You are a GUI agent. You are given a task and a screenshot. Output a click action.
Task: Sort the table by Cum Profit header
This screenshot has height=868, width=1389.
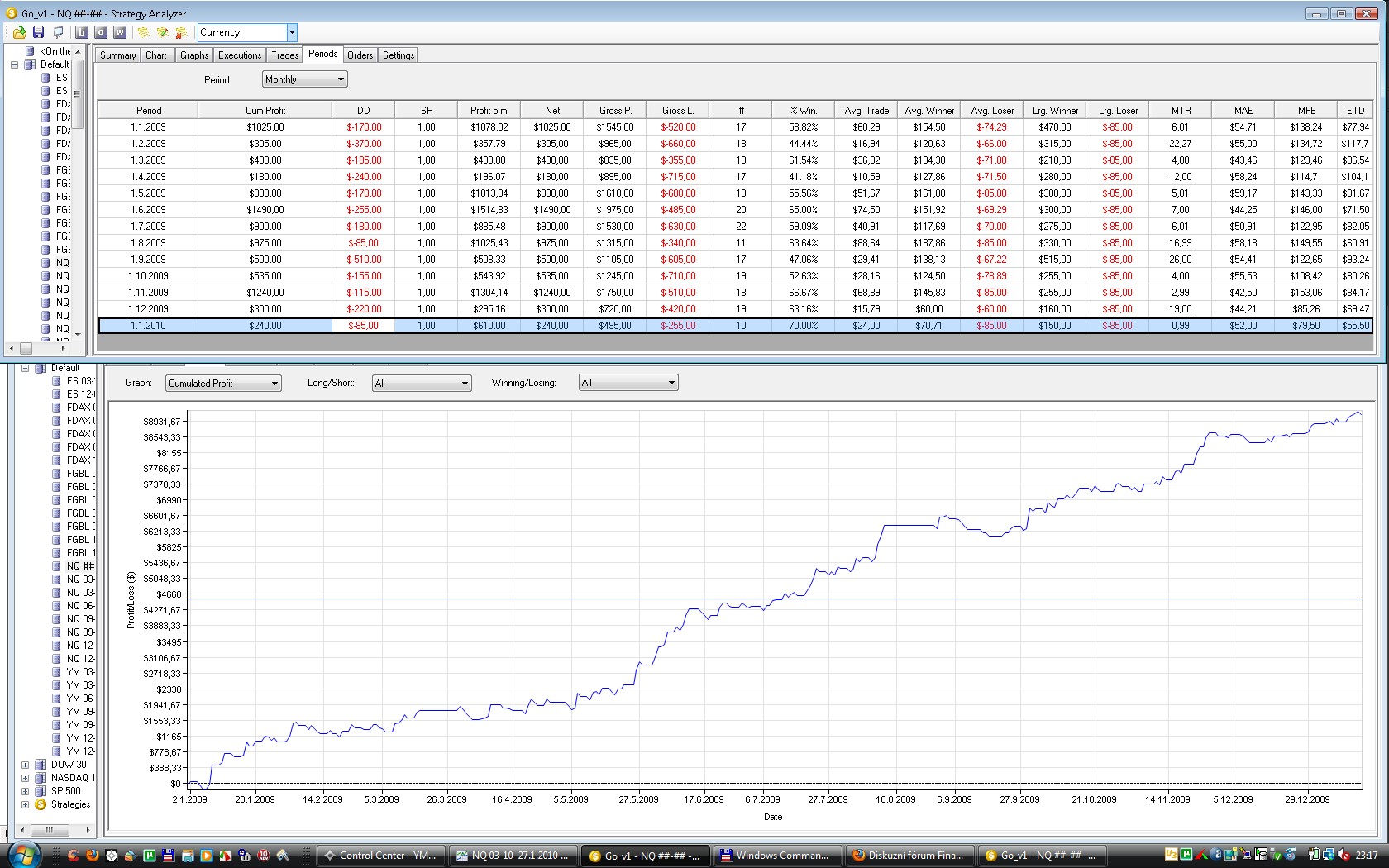tap(265, 110)
